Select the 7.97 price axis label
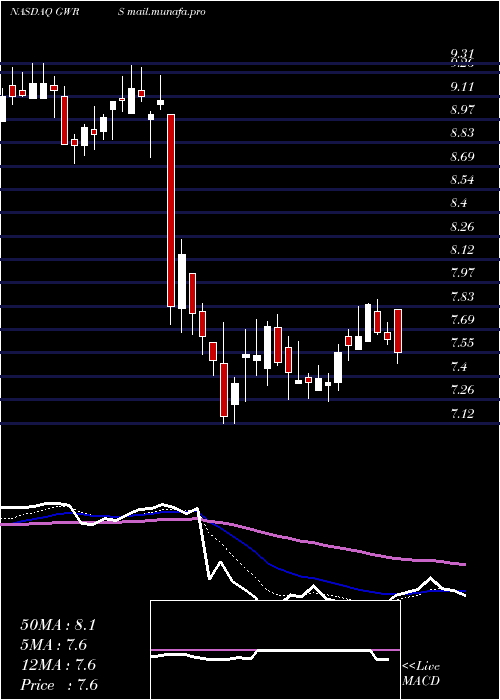 pos(462,273)
